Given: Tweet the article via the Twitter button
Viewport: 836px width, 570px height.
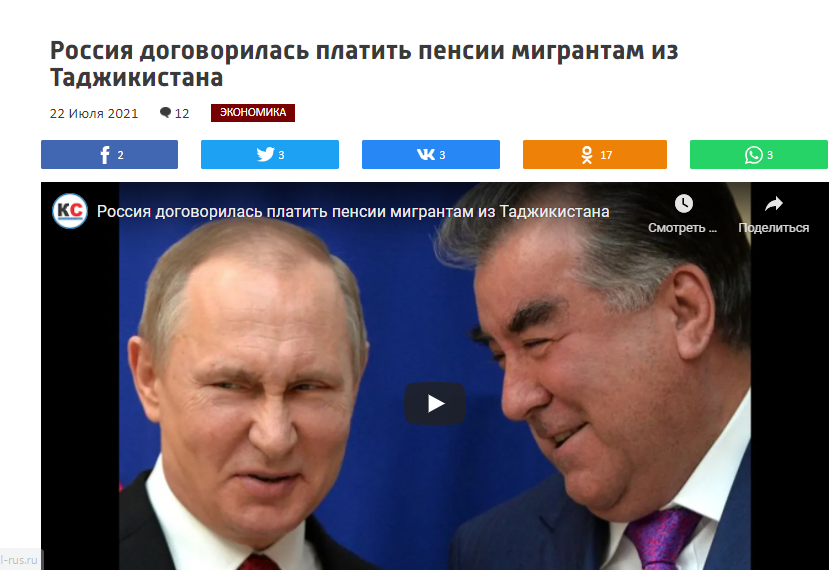Looking at the screenshot, I should (270, 155).
